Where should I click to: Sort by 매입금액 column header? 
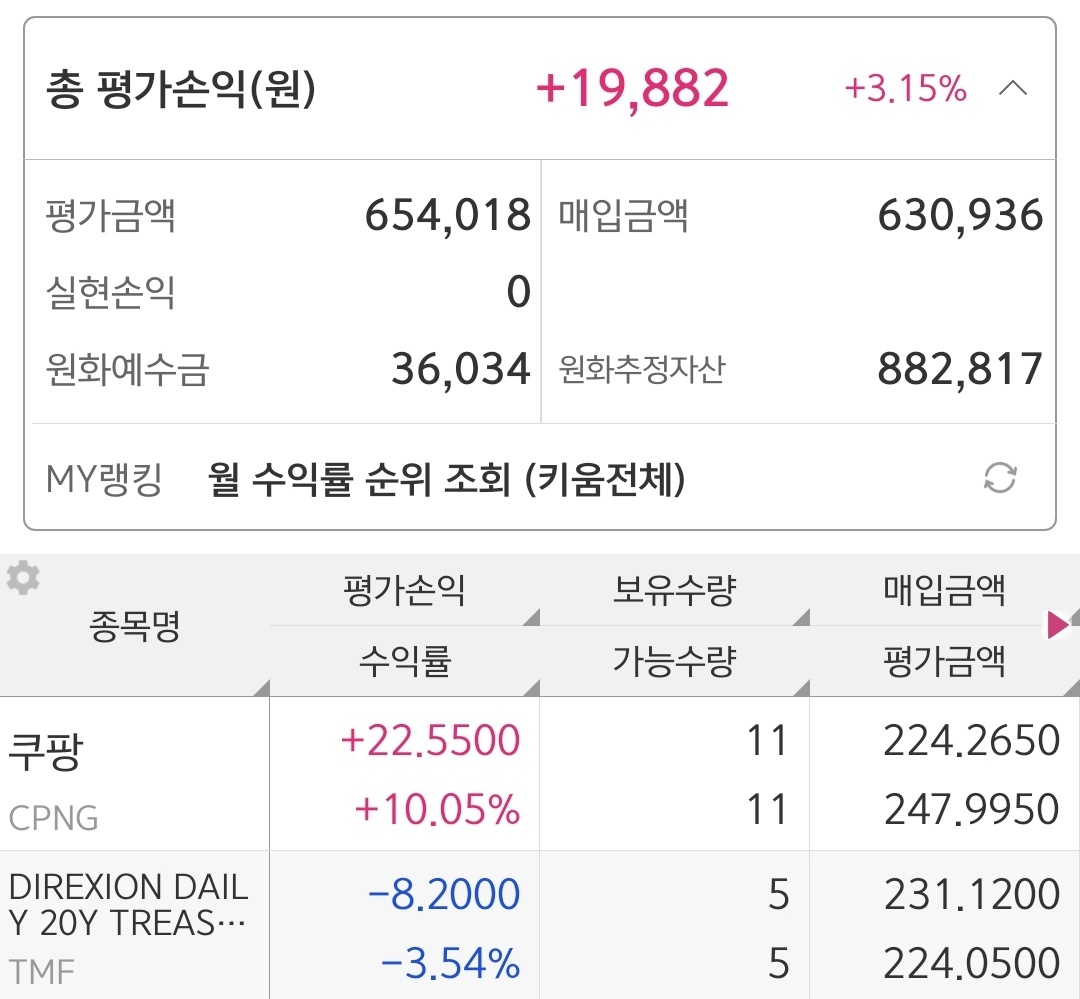click(x=944, y=591)
